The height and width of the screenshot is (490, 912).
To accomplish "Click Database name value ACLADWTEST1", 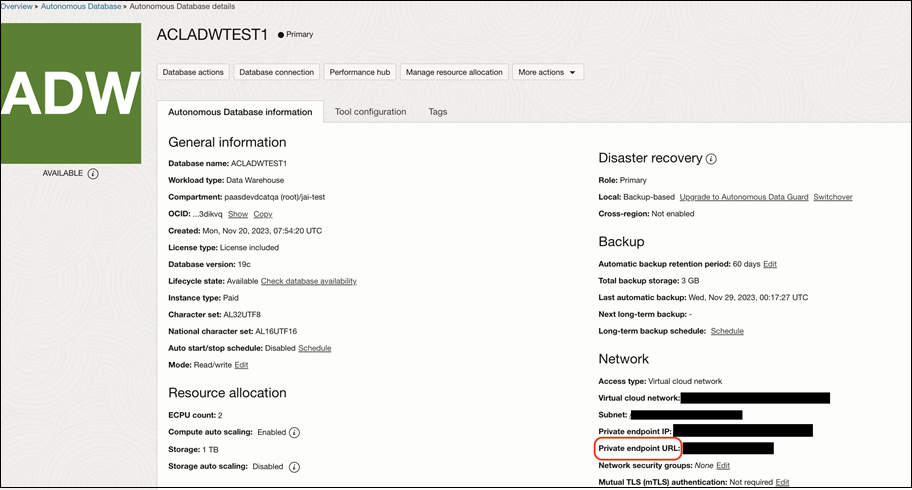I will point(259,164).
